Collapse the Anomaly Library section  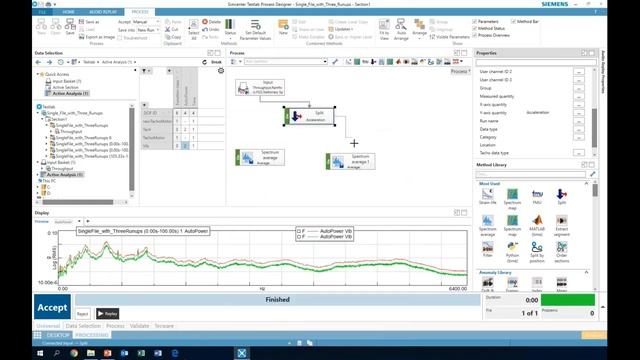[x=587, y=272]
